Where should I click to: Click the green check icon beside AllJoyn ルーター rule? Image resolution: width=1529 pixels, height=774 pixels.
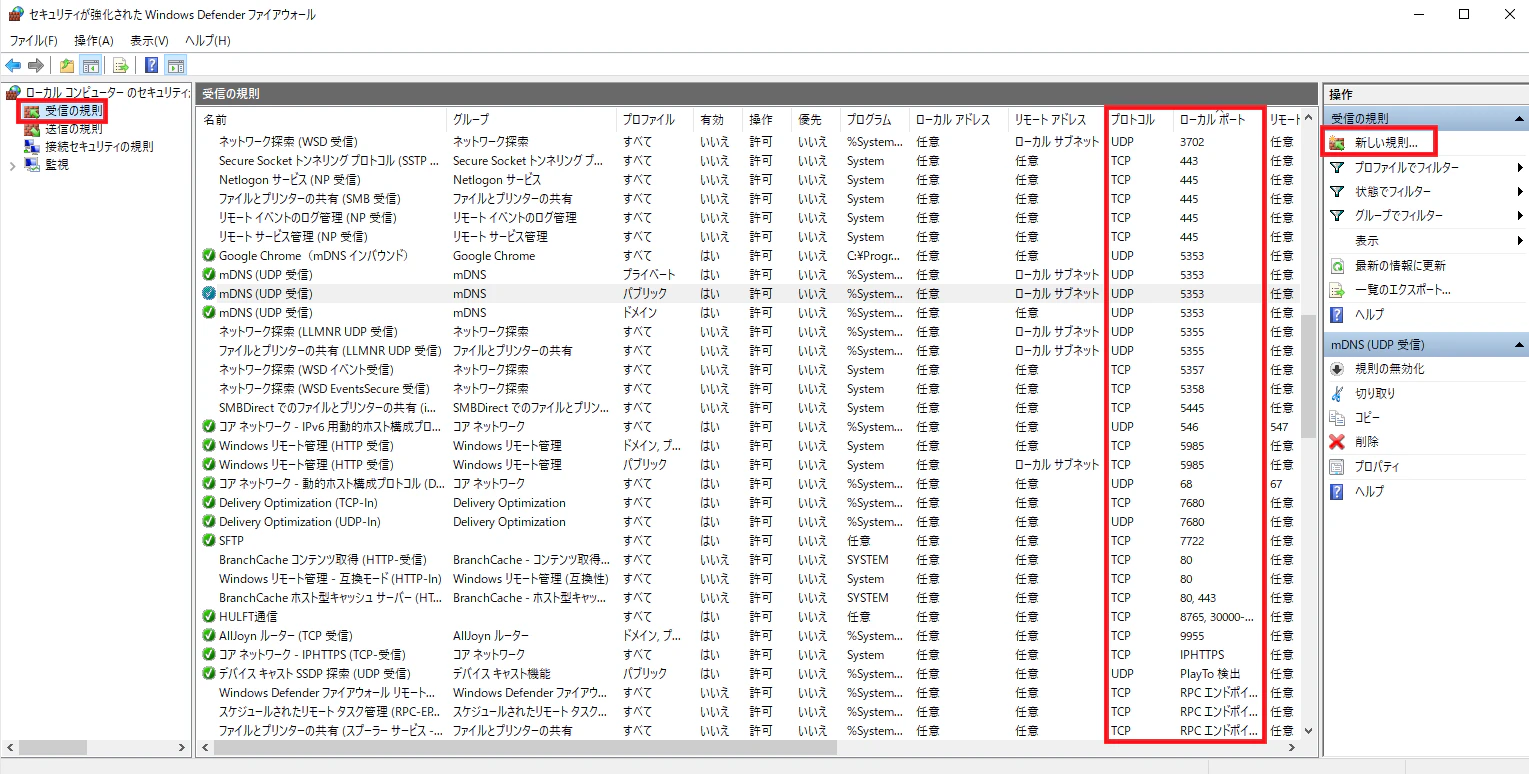click(209, 636)
